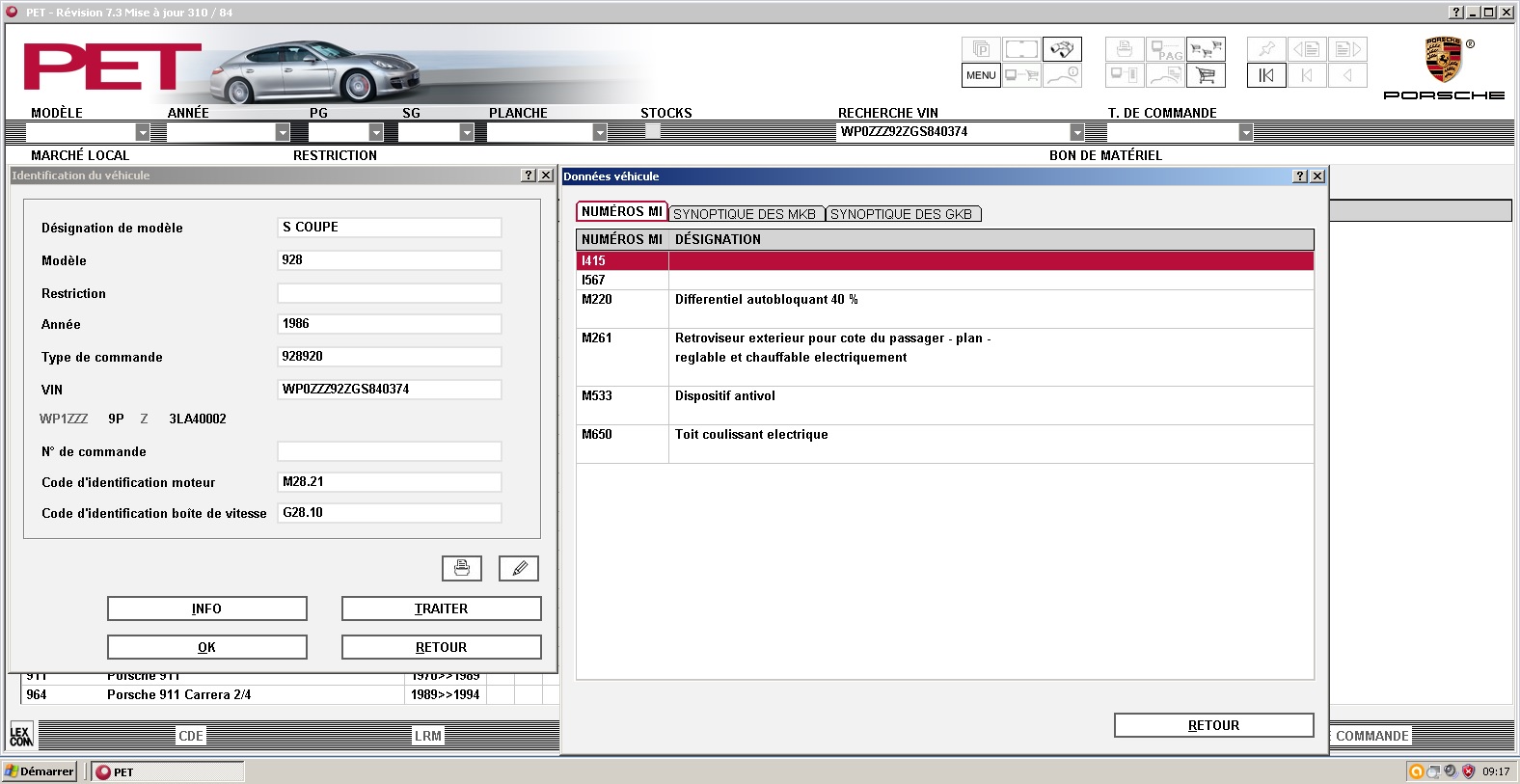Click the Porsche crest logo
The width and height of the screenshot is (1520, 784).
tap(1444, 60)
